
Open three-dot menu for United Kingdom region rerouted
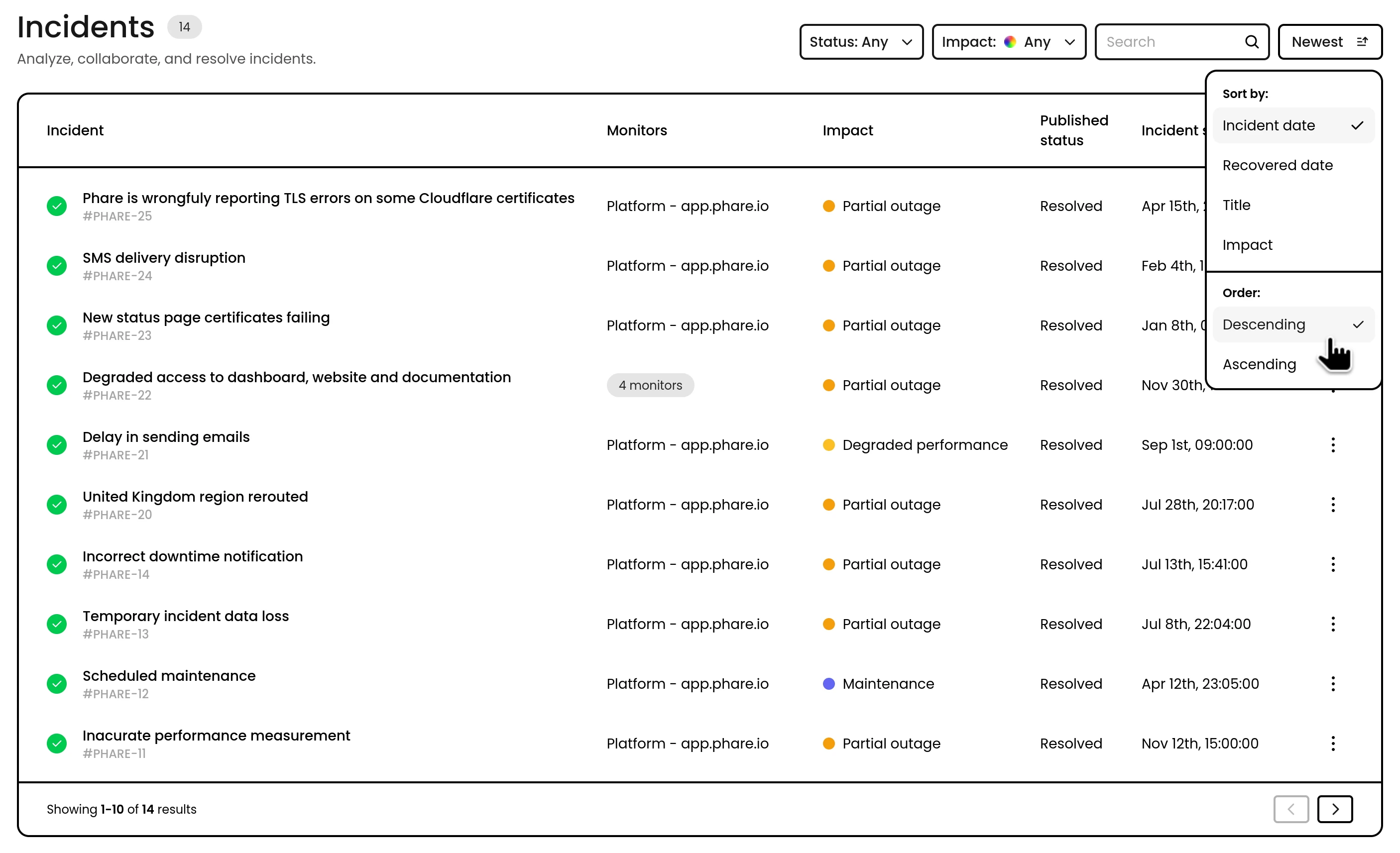(x=1332, y=504)
